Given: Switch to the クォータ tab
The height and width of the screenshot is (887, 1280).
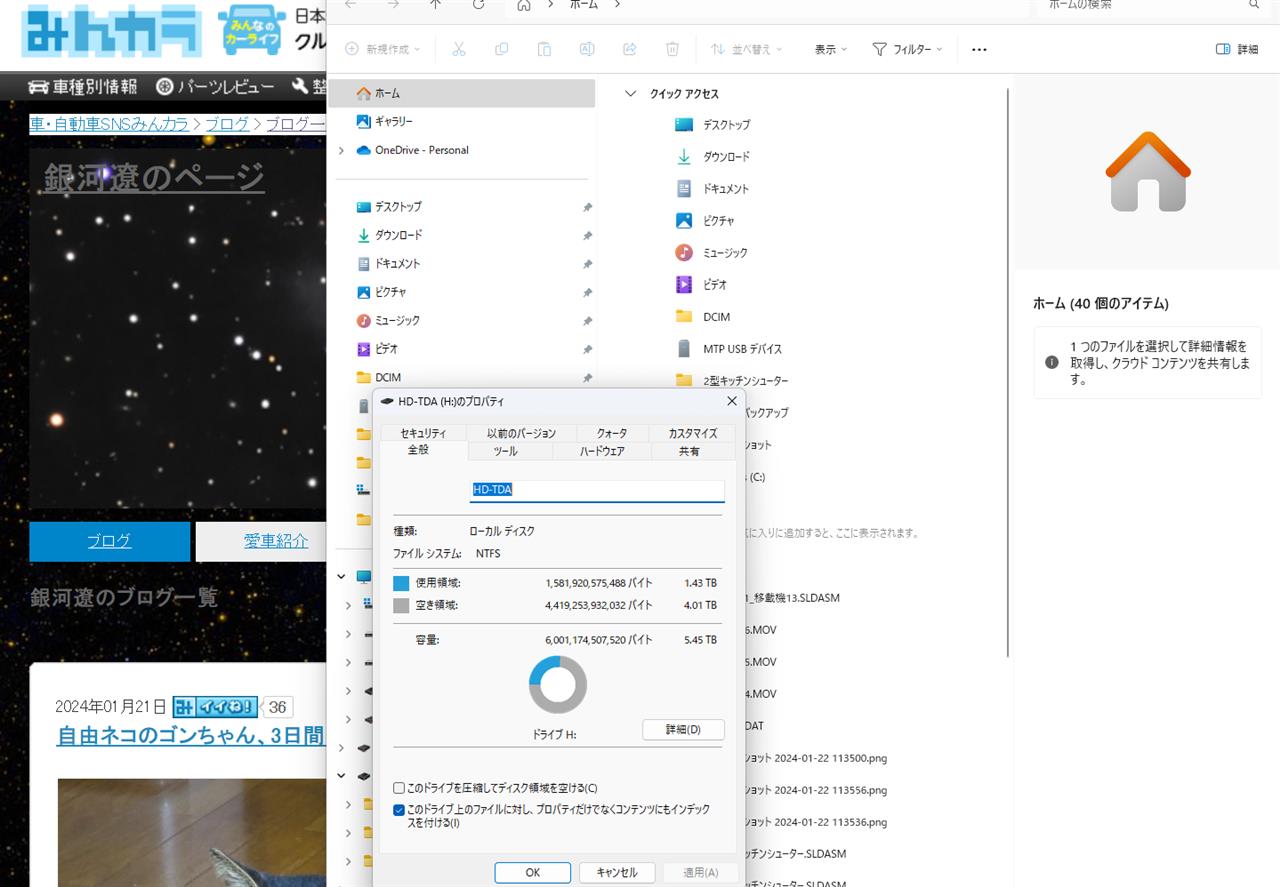Looking at the screenshot, I should coord(612,433).
